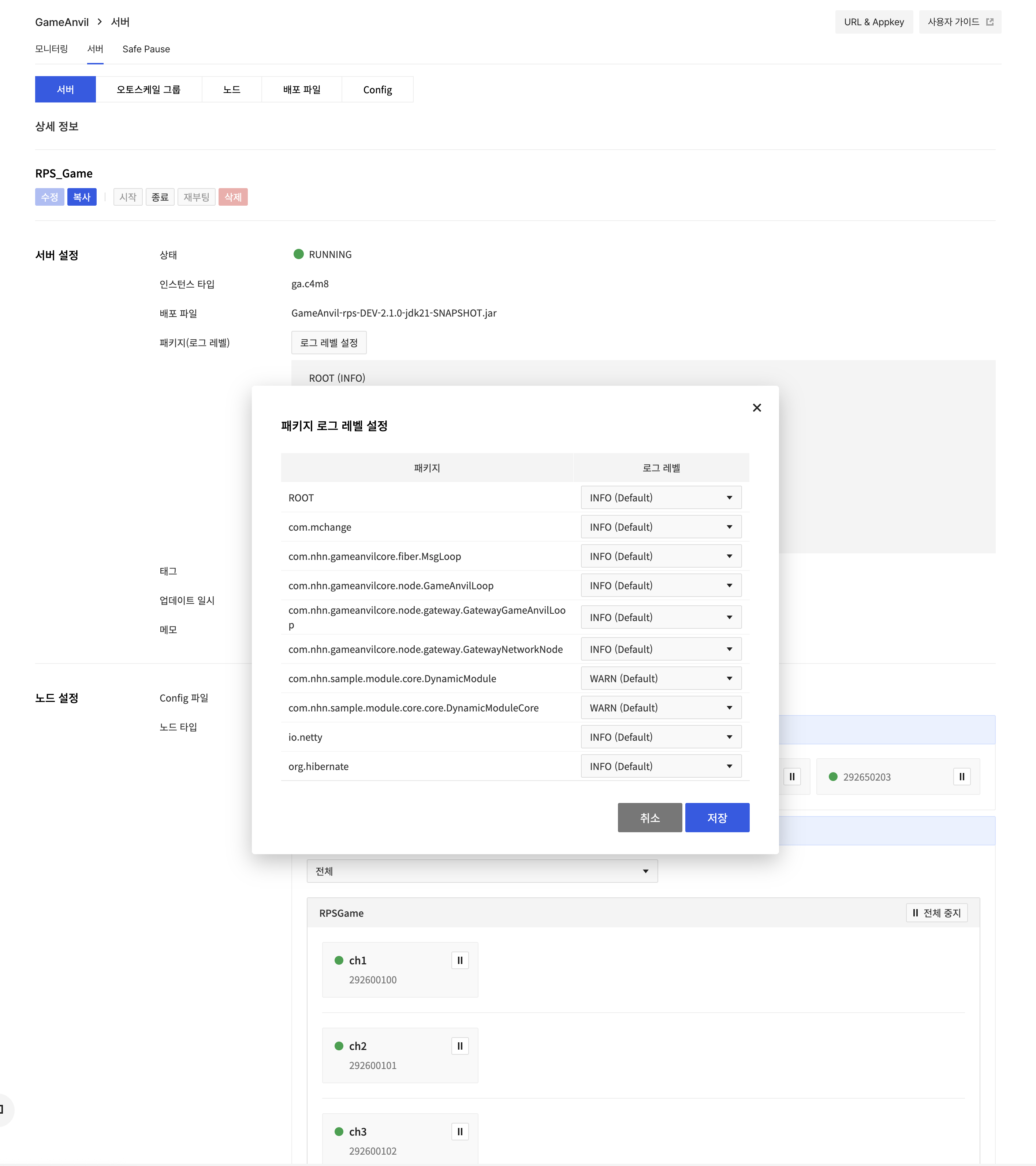Pause node 292650203
This screenshot has height=1166, width=1036.
pyautogui.click(x=961, y=776)
